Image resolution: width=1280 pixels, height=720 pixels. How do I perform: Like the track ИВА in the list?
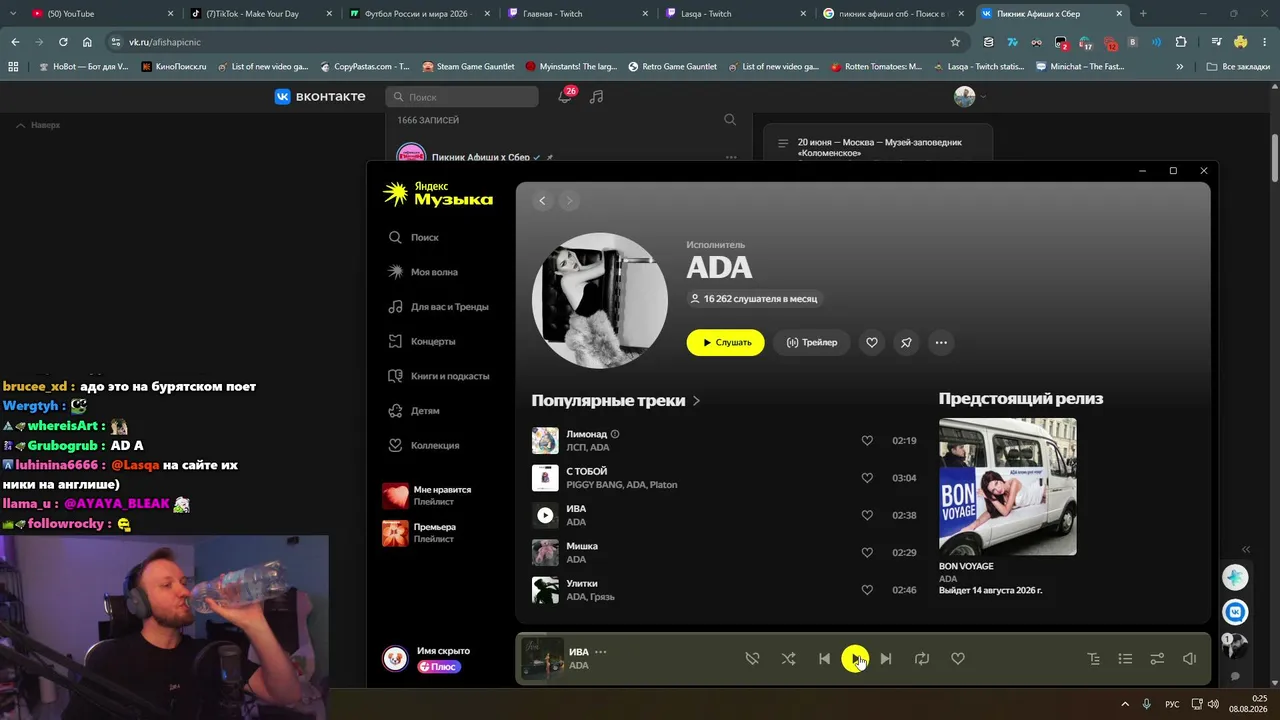pyautogui.click(x=867, y=515)
